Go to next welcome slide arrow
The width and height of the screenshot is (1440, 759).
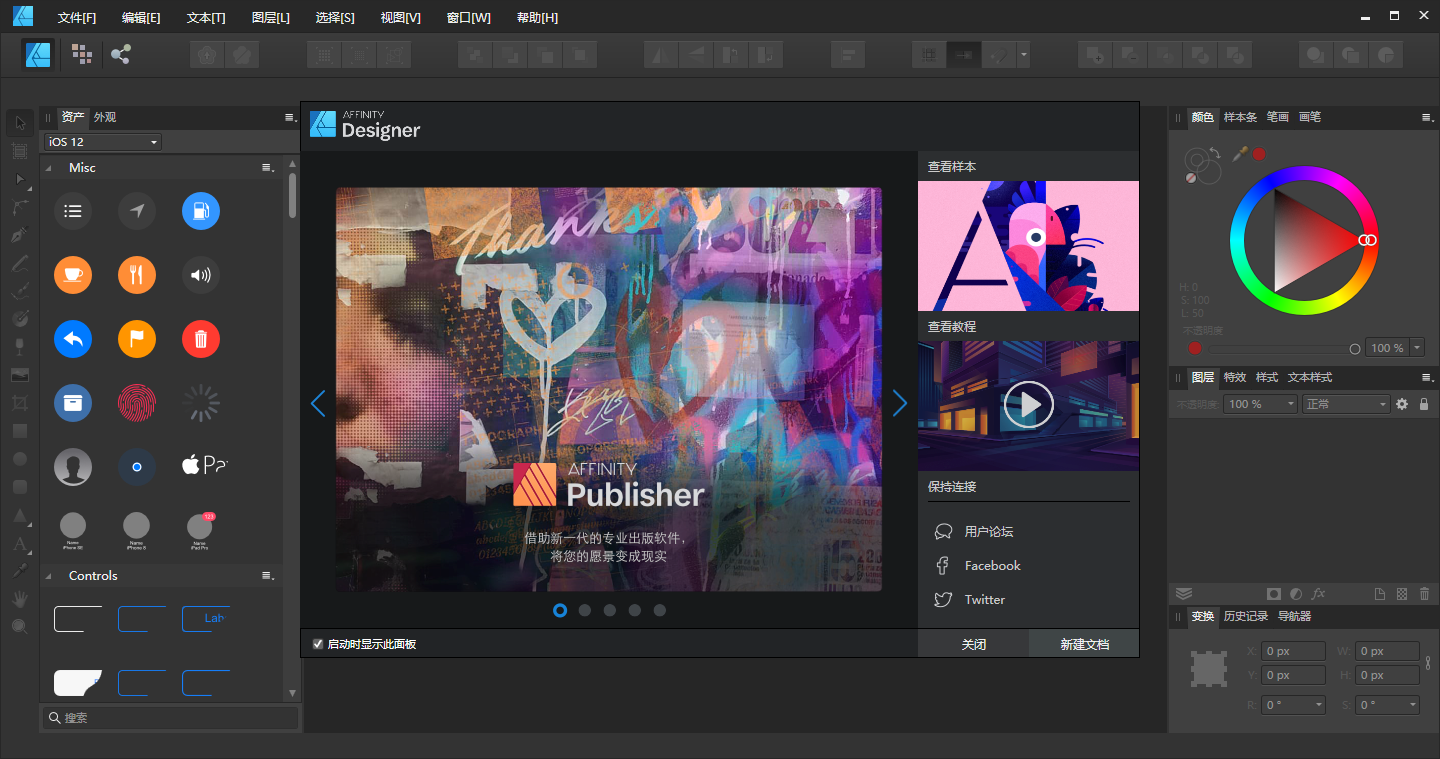tap(900, 403)
